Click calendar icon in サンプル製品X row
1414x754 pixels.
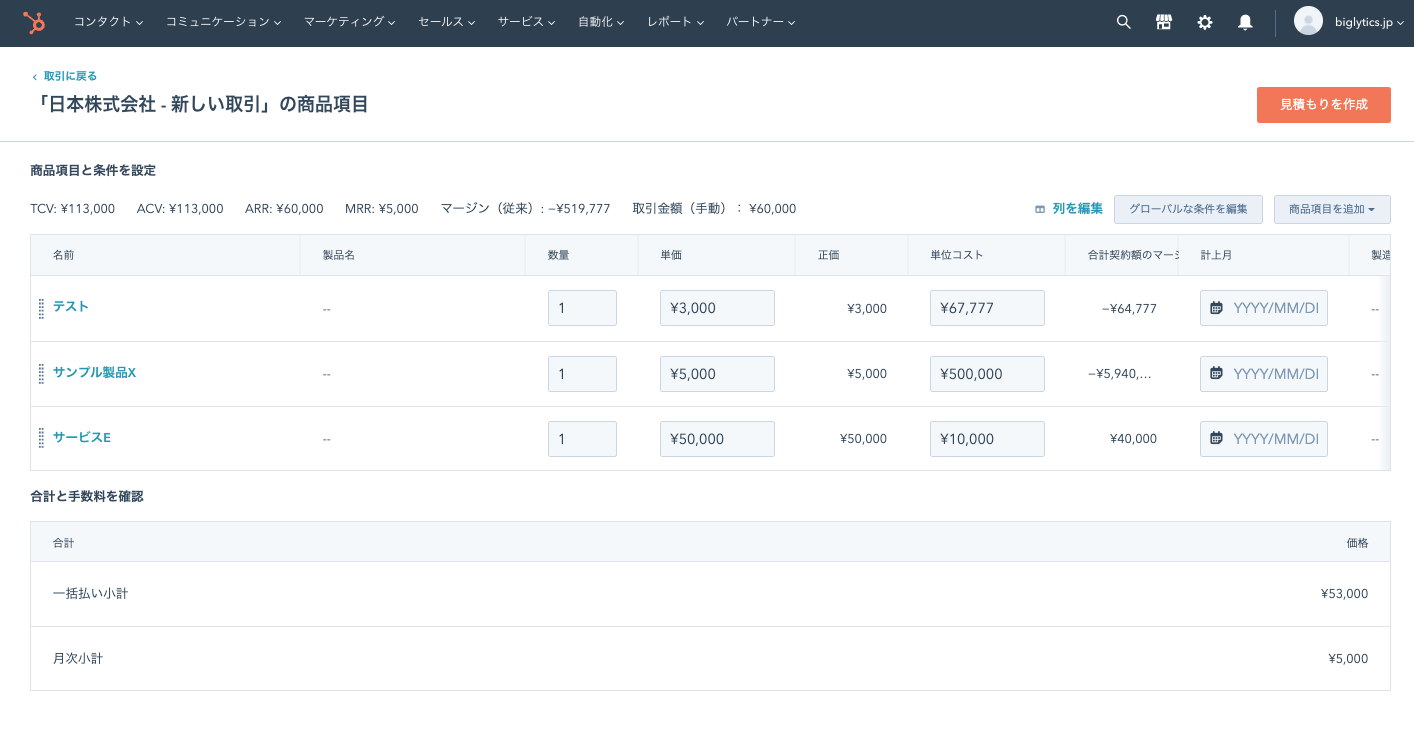[x=1217, y=373]
